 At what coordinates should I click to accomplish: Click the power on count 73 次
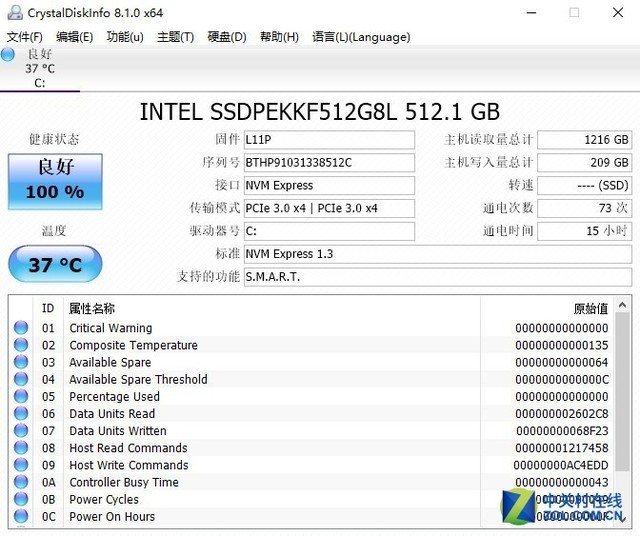(x=584, y=209)
